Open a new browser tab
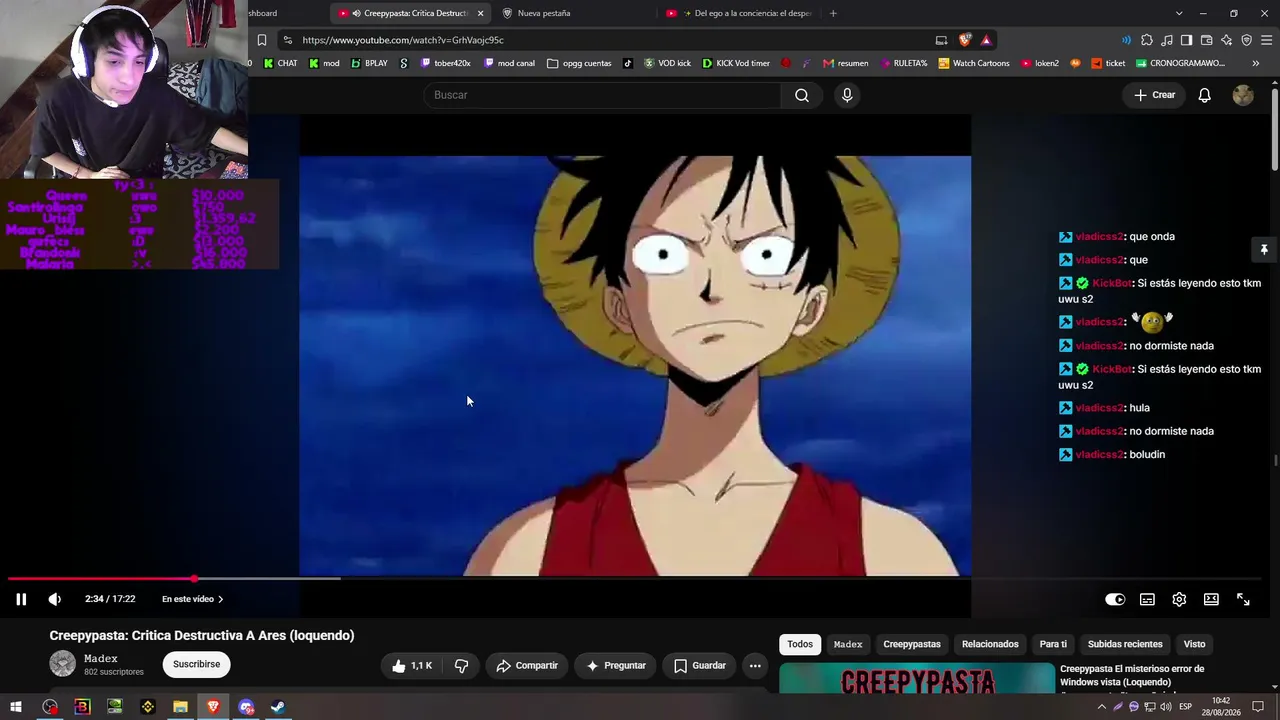This screenshot has width=1280, height=720. (833, 13)
